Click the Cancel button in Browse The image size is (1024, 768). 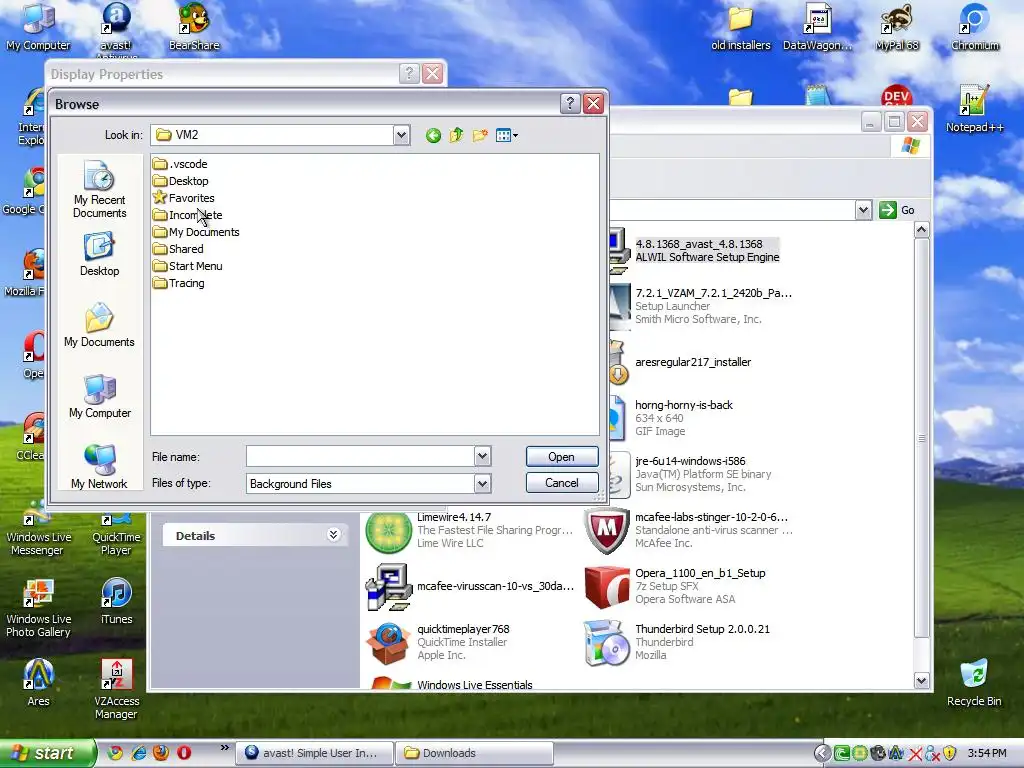562,483
